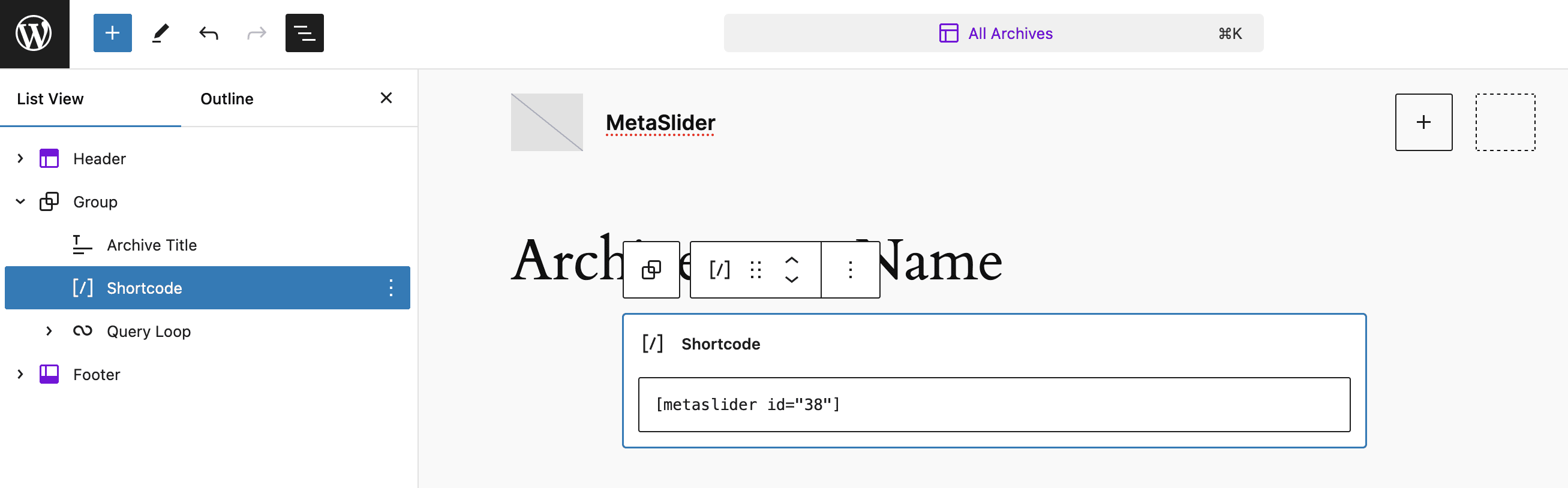Switch to the Outline tab
Viewport: 1568px width, 488px height.
click(x=226, y=98)
